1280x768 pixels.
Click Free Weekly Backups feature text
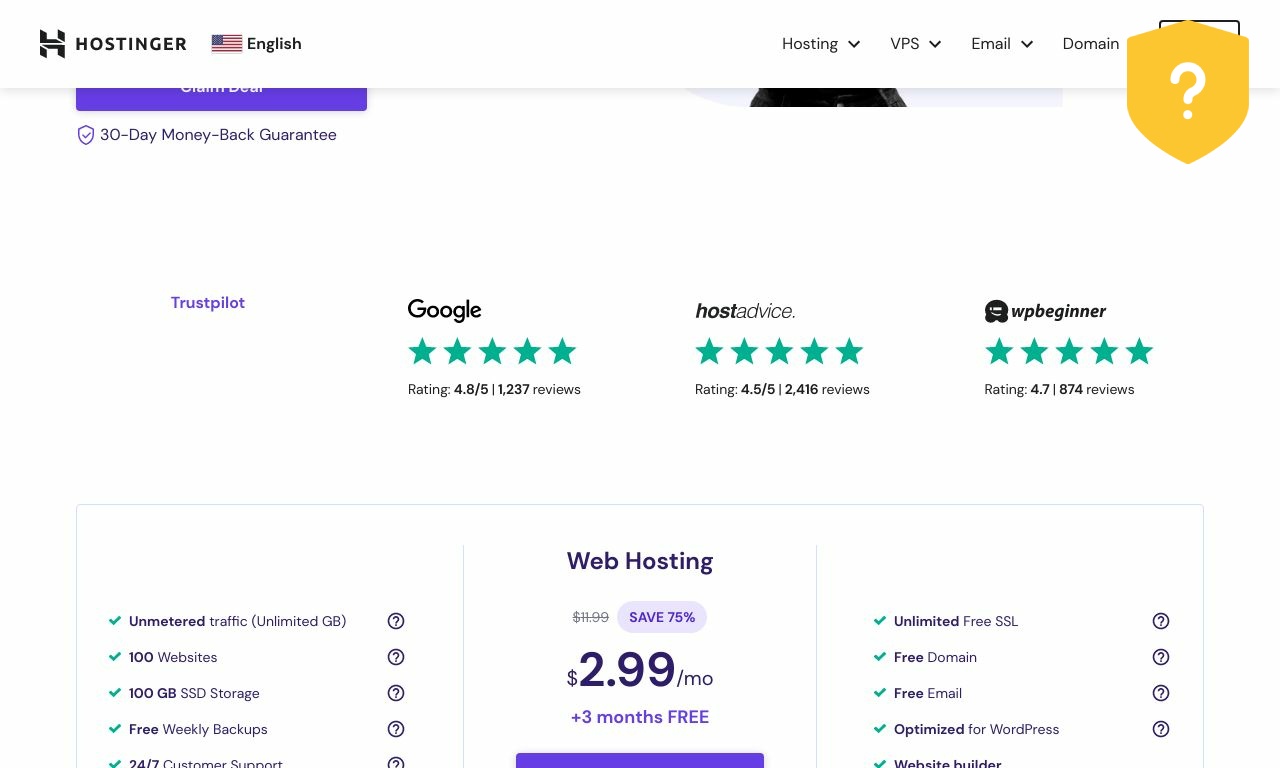coord(198,729)
